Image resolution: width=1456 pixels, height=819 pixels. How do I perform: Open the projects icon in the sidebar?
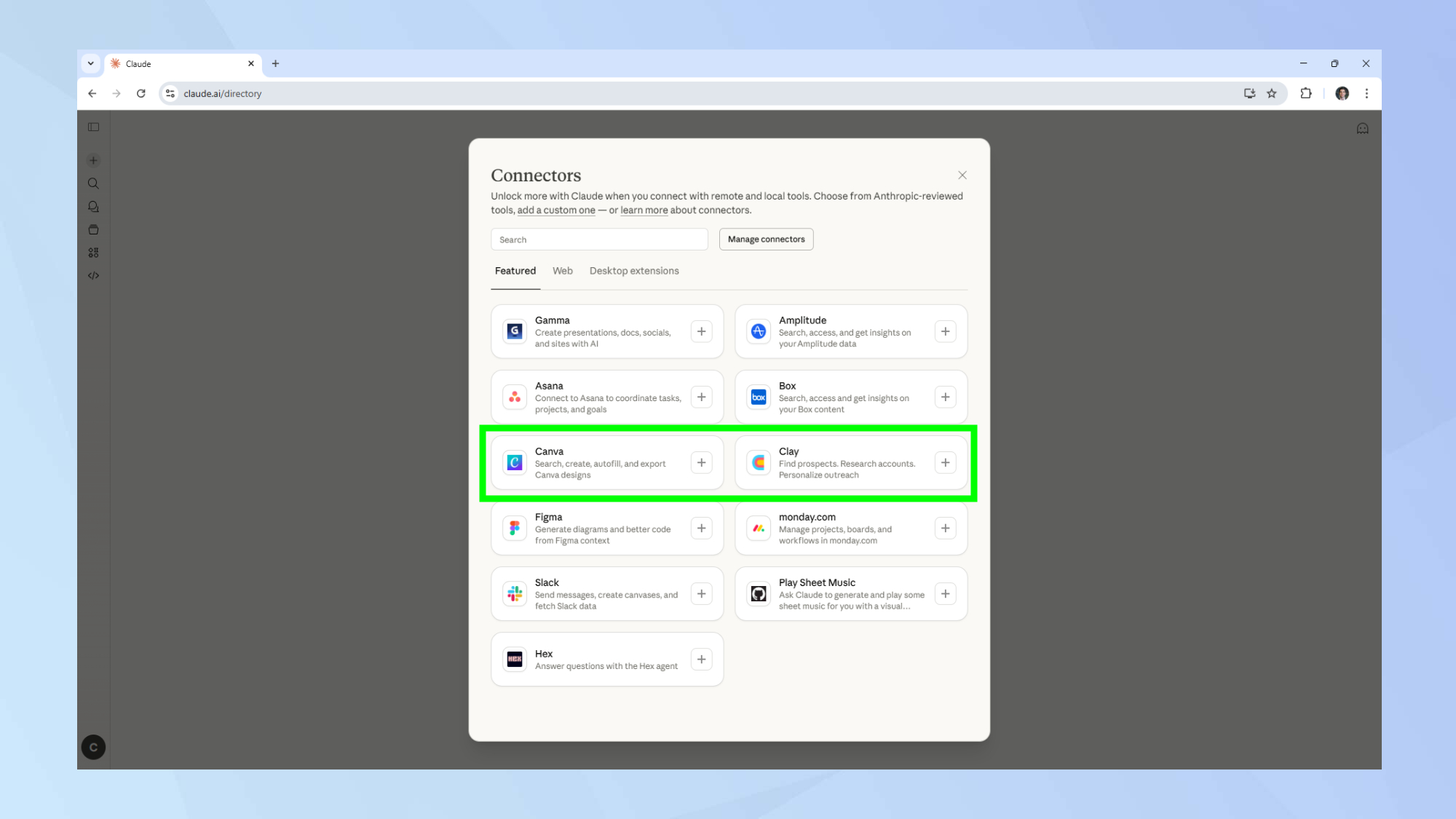93,229
